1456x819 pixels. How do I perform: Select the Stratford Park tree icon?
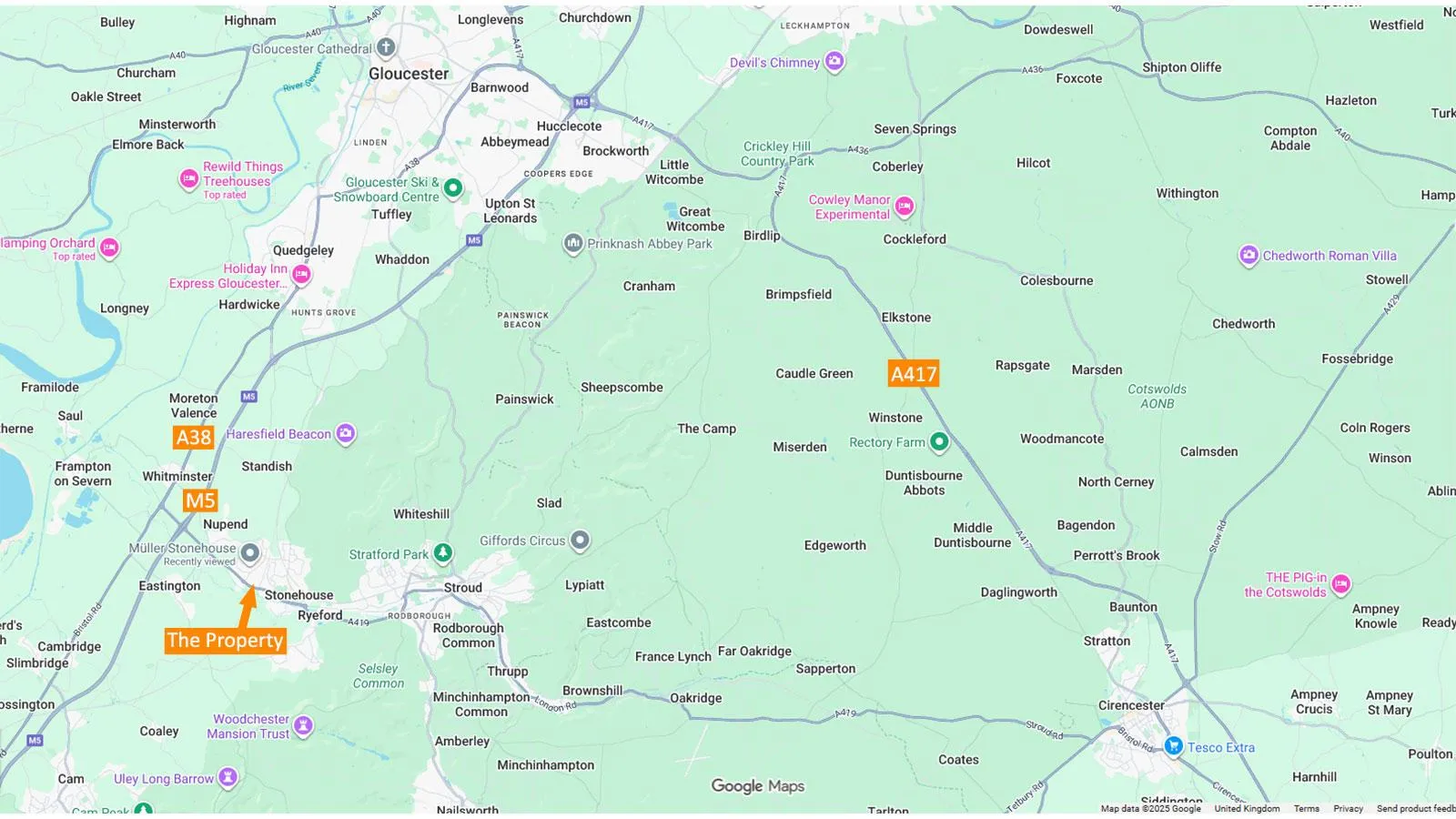[442, 553]
